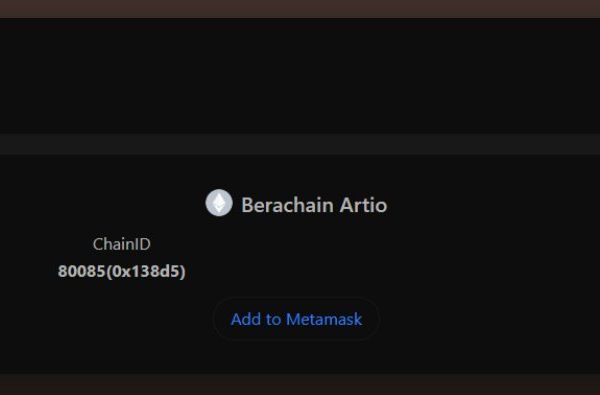600x395 pixels.
Task: Click the word Metamask in the blue link
Action: coord(324,319)
